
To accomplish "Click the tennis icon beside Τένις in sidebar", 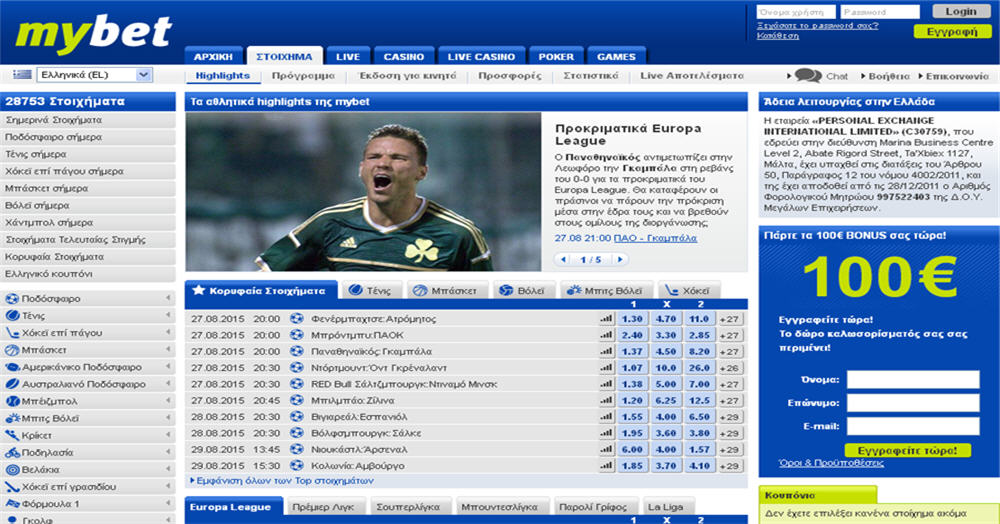I will pos(12,316).
